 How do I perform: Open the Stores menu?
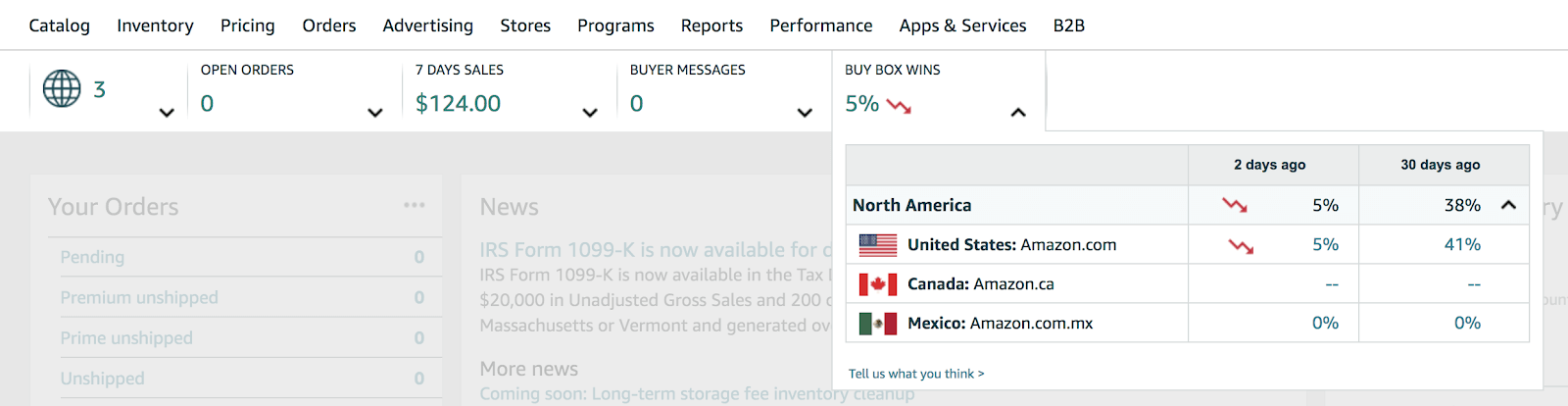[525, 25]
